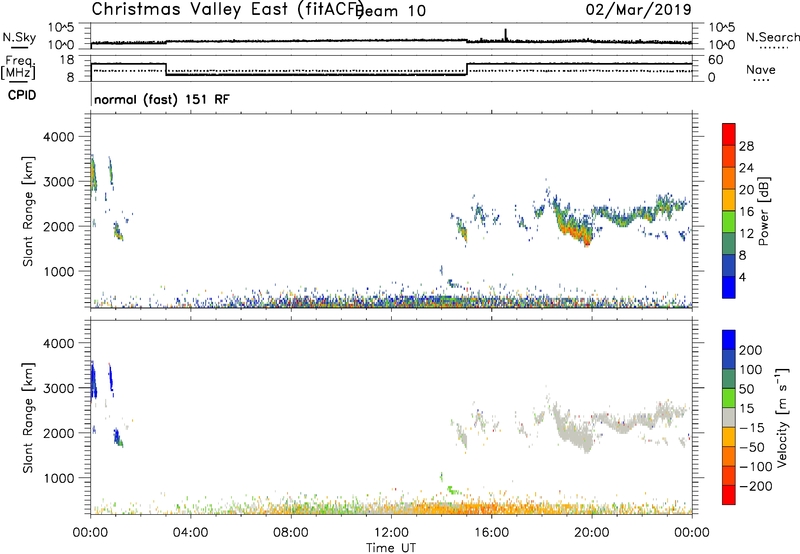800x554 pixels.
Task: Click the date '02/Mar/2019'
Action: tap(638, 10)
